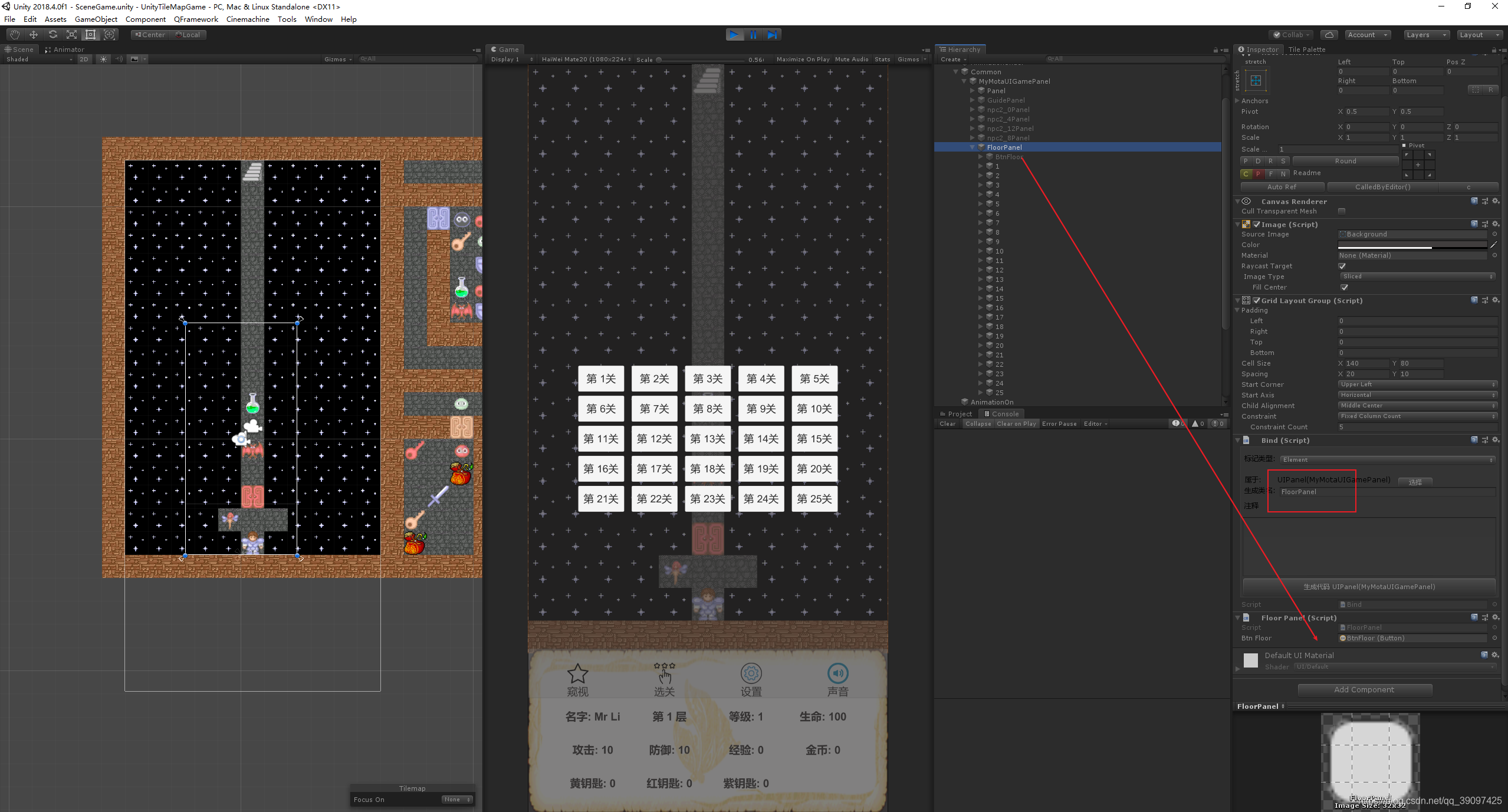This screenshot has height=812, width=1508.
Task: Click the Step frame button
Action: (x=772, y=35)
